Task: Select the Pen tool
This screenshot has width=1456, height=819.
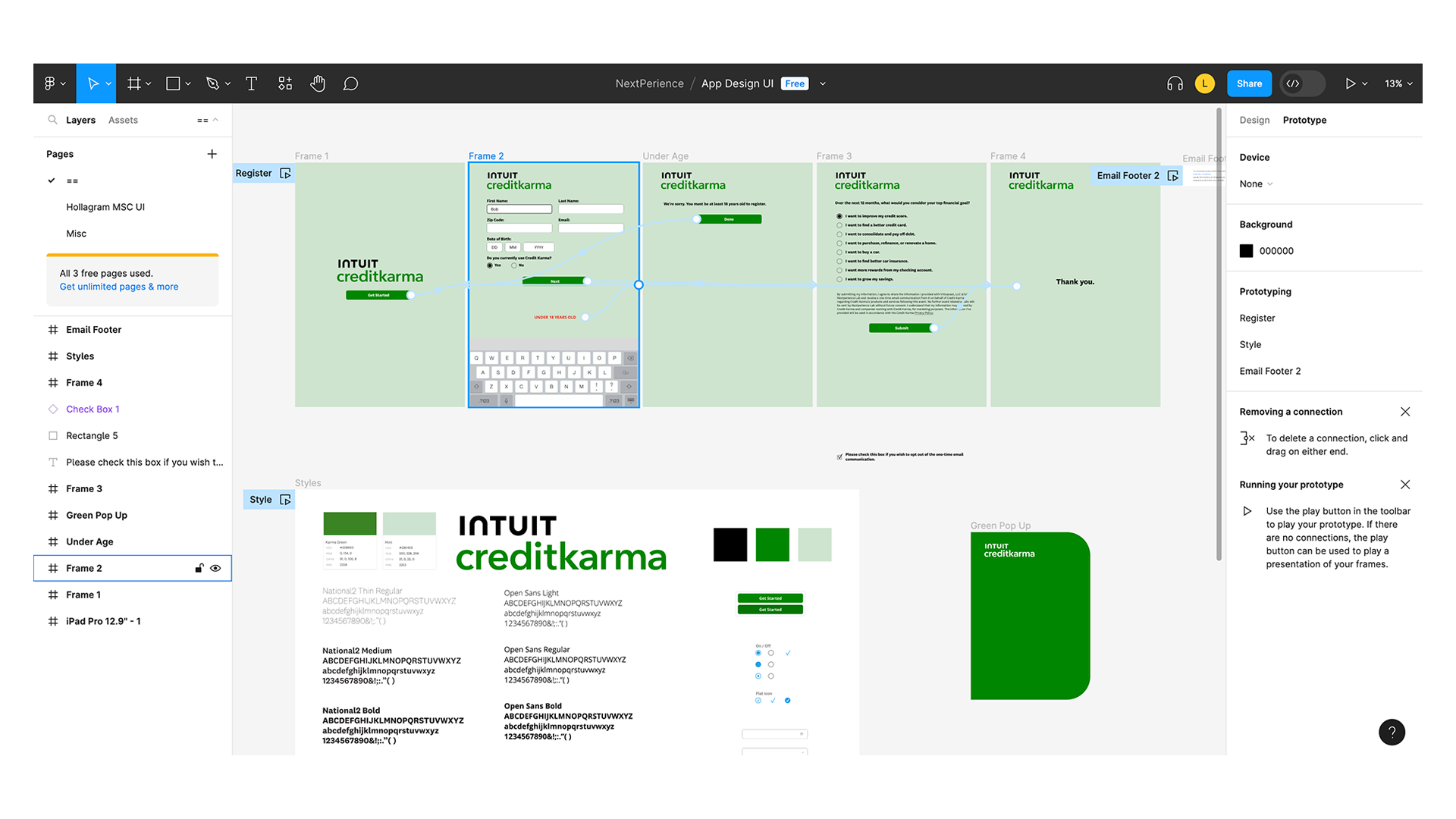Action: click(213, 83)
